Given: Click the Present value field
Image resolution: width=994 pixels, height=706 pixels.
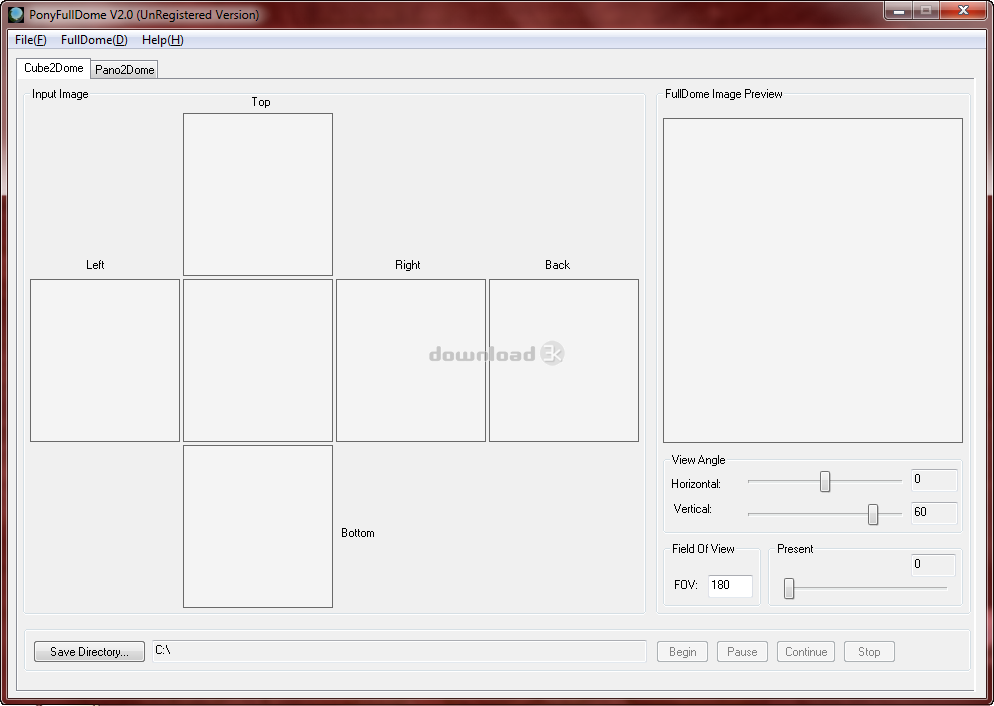Looking at the screenshot, I should 933,565.
